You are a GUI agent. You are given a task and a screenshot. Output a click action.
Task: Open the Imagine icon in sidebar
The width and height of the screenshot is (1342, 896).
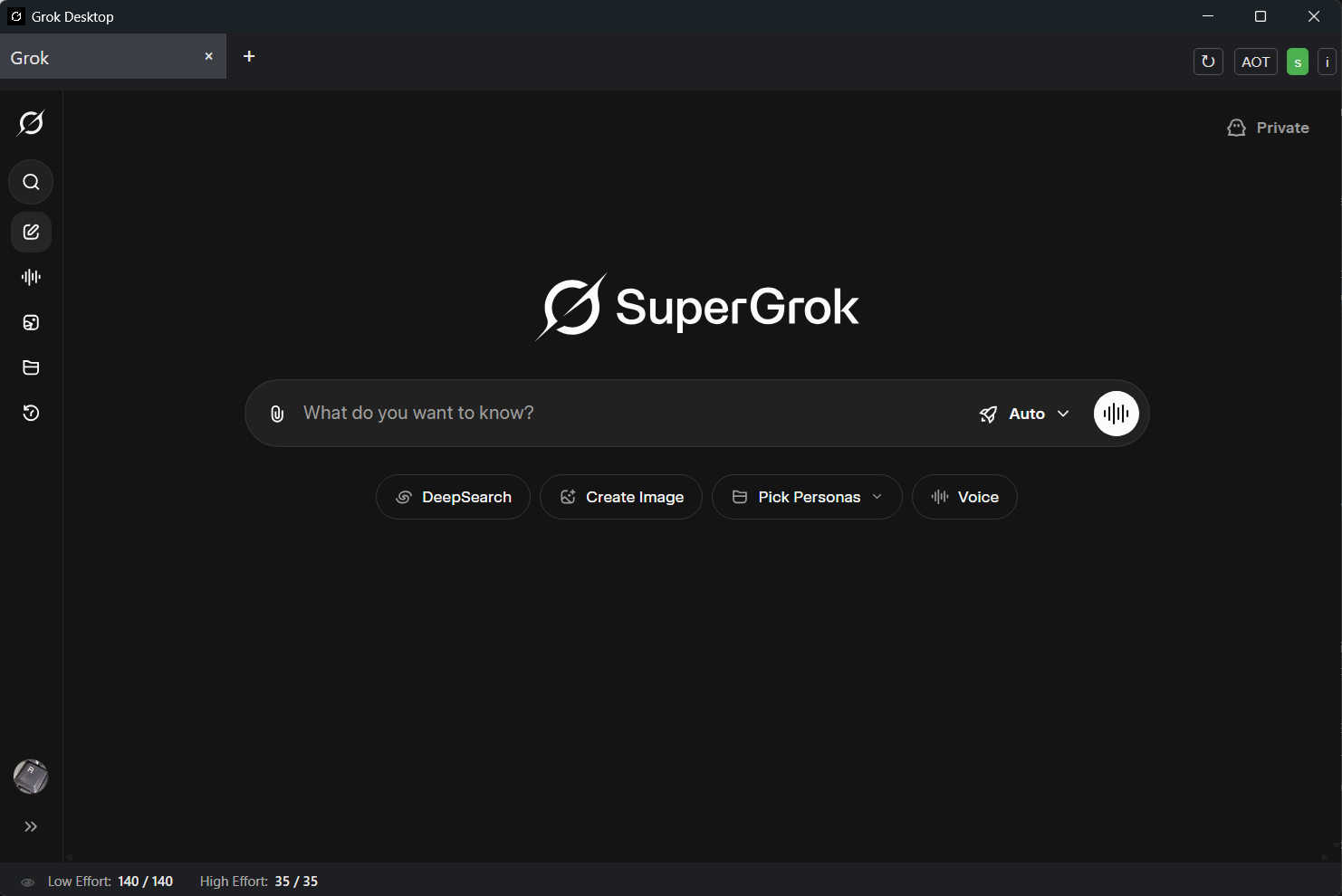pyautogui.click(x=31, y=322)
